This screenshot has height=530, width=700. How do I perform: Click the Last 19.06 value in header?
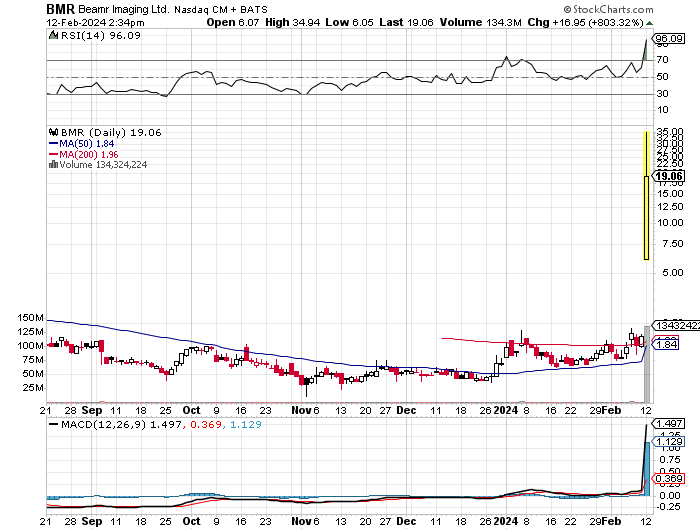pos(406,22)
